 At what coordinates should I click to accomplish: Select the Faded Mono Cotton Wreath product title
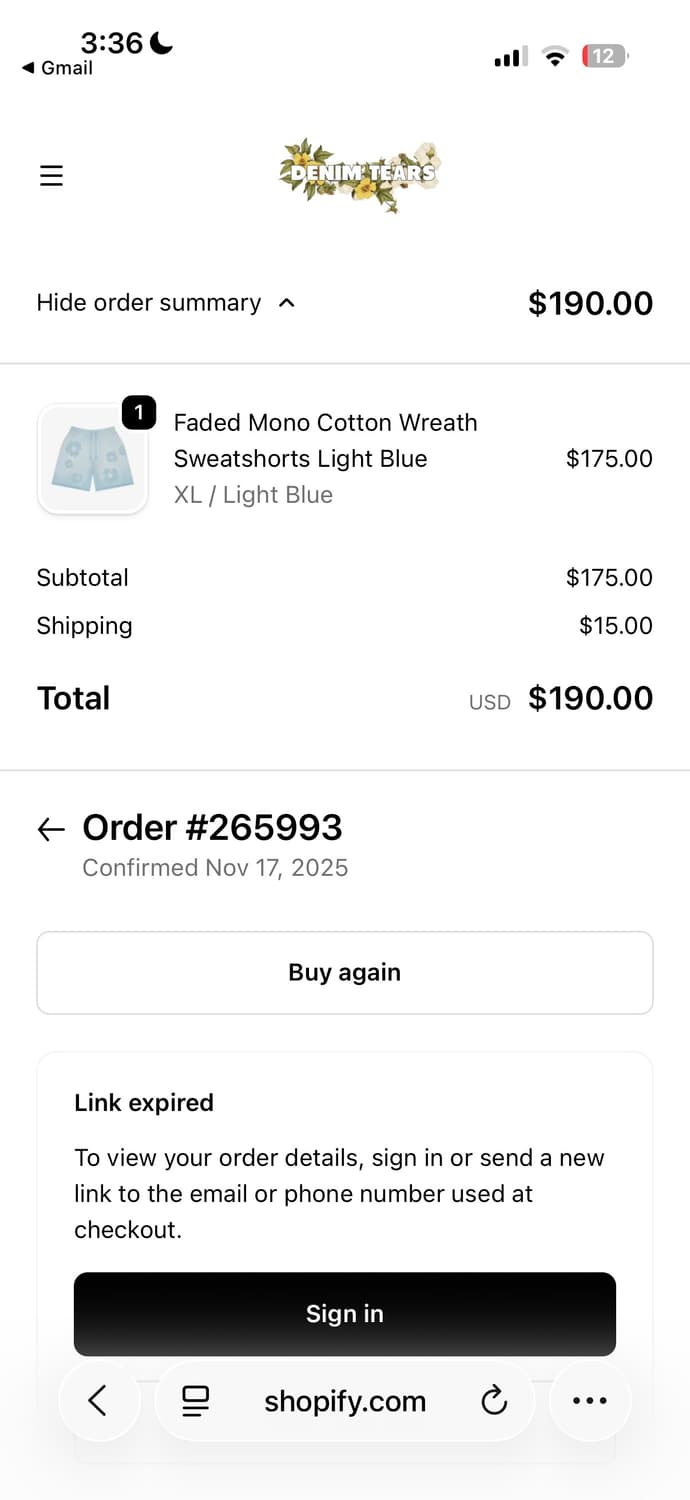click(x=325, y=440)
